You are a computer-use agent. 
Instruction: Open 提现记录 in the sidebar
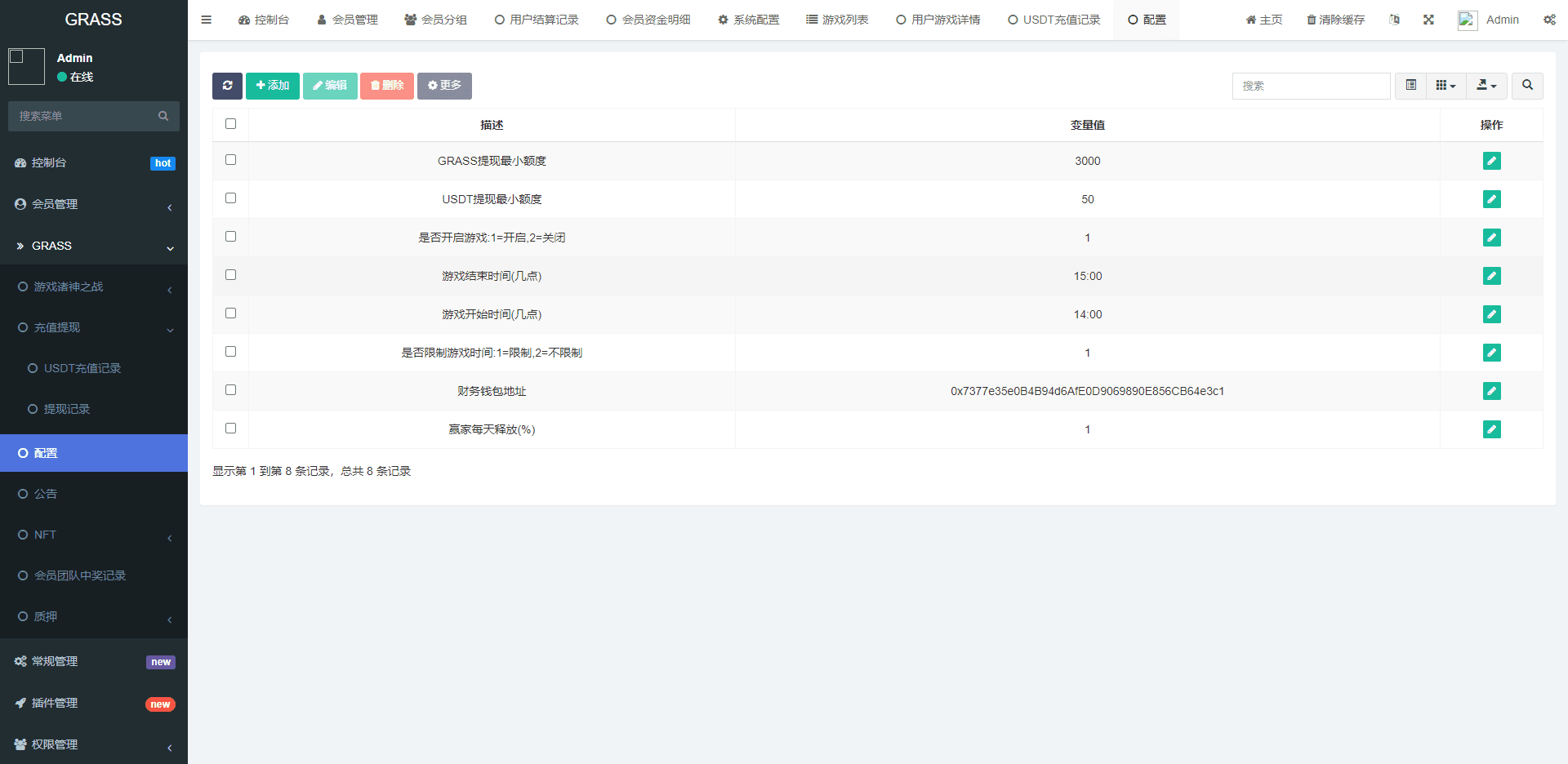point(67,409)
